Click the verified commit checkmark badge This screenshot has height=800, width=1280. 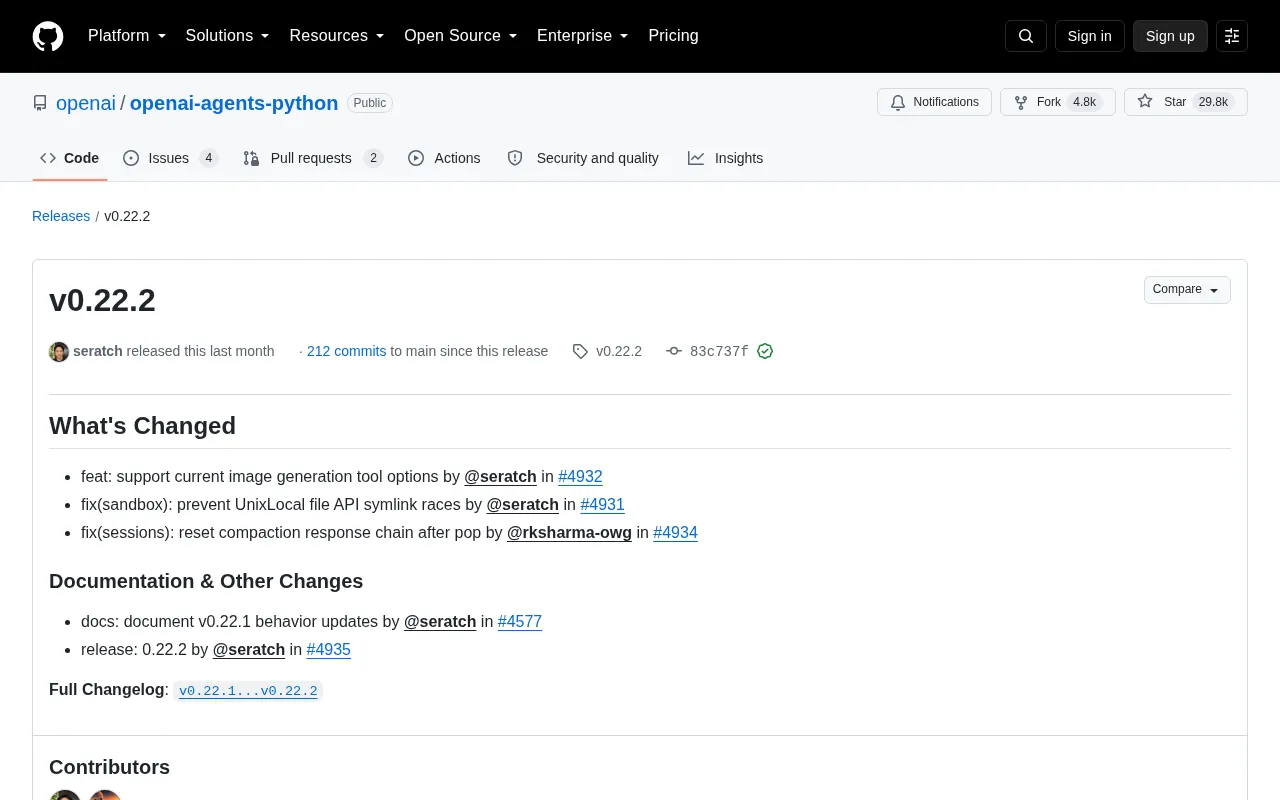coord(765,351)
